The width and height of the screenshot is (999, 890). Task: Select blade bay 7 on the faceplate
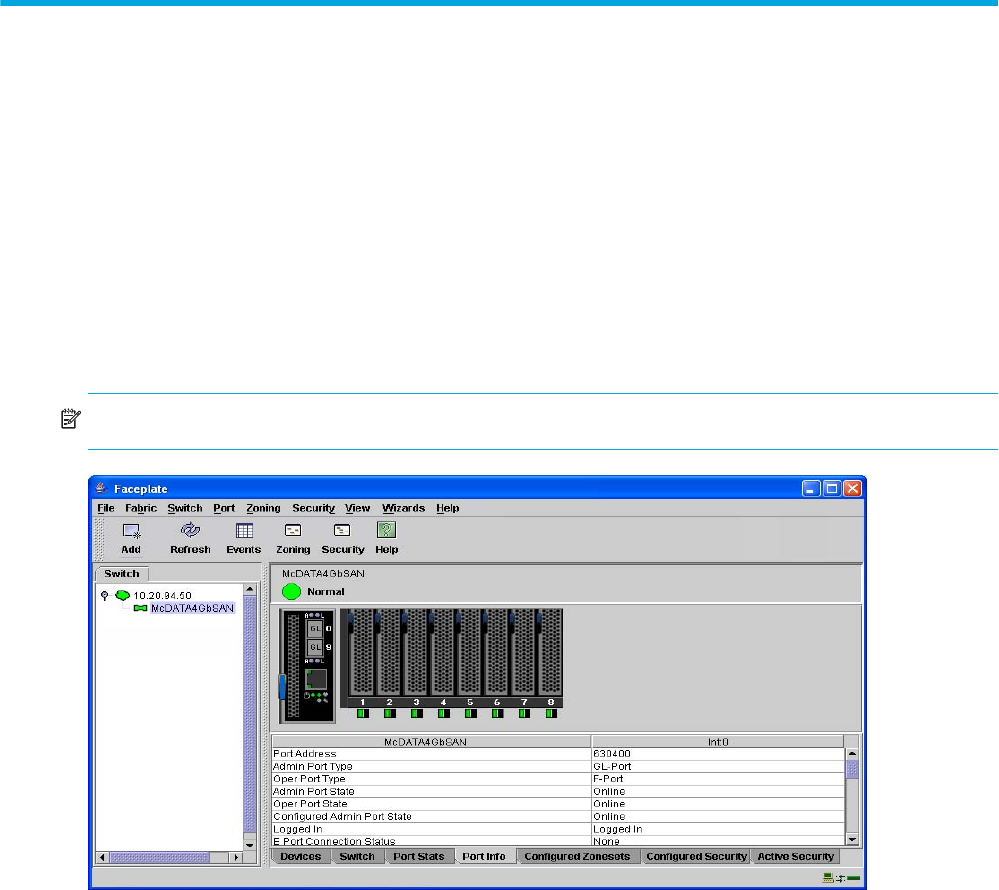click(523, 652)
